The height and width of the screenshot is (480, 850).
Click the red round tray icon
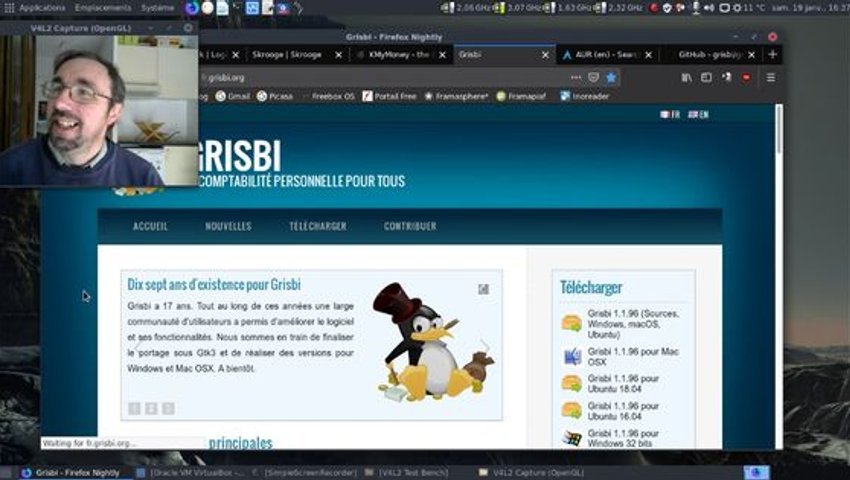click(654, 8)
